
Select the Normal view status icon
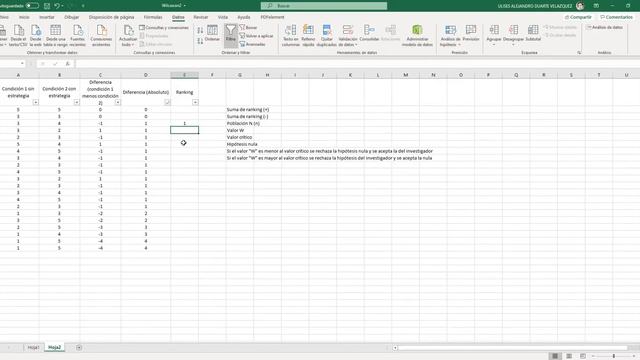tap(555, 356)
